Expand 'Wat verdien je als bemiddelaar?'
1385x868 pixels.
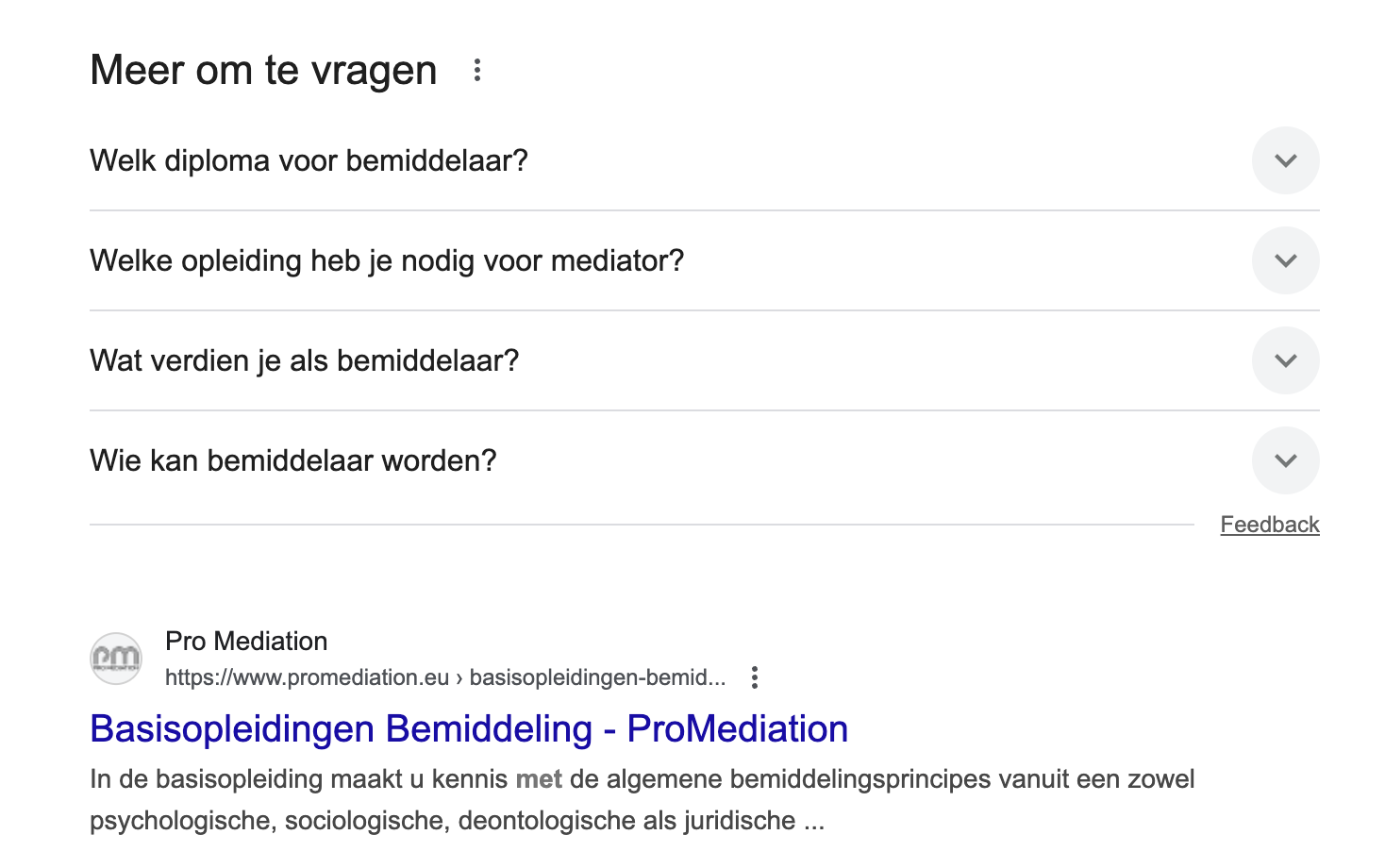(x=1285, y=360)
